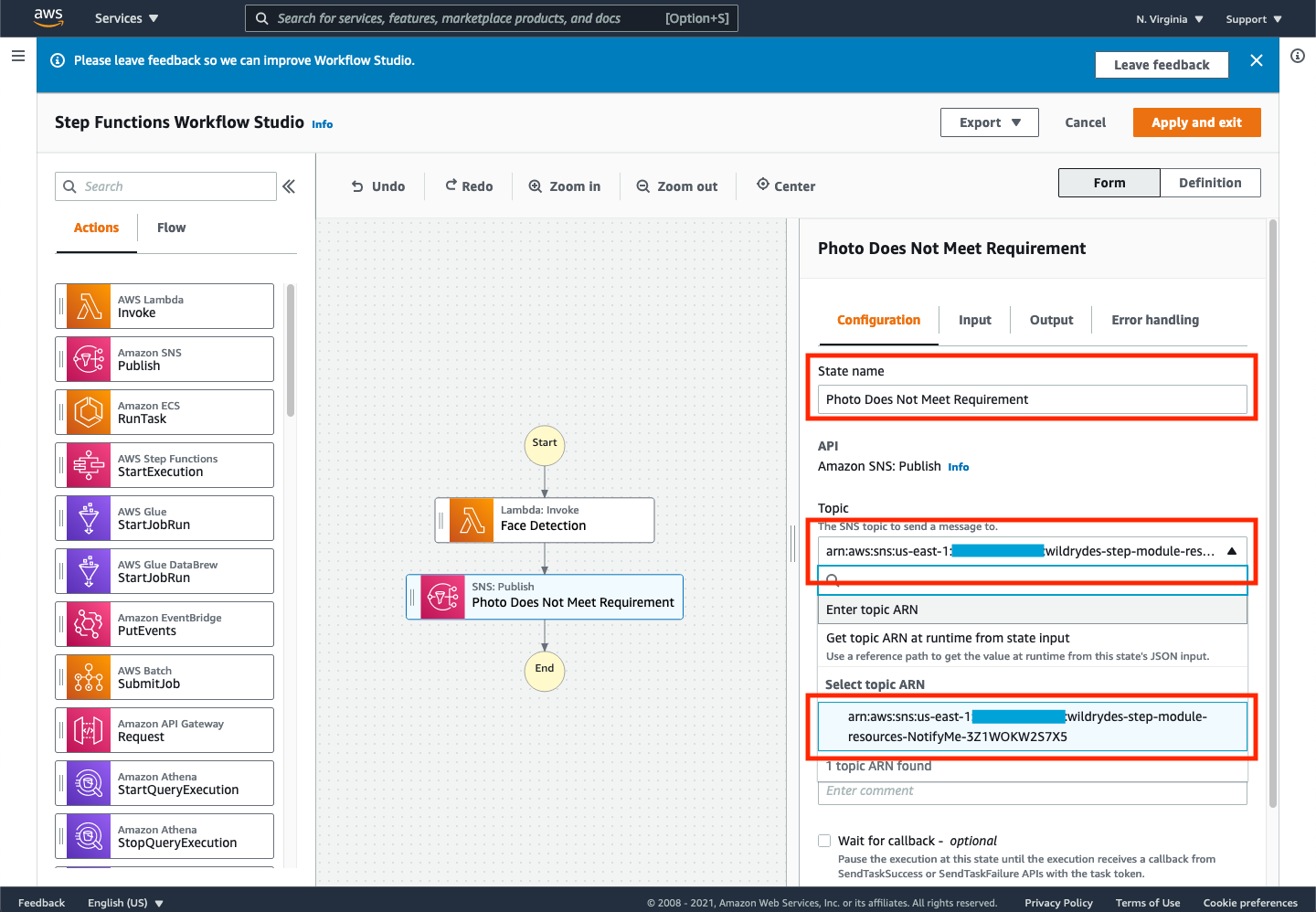Click the Start node on the canvas
1316x912 pixels.
pos(545,445)
